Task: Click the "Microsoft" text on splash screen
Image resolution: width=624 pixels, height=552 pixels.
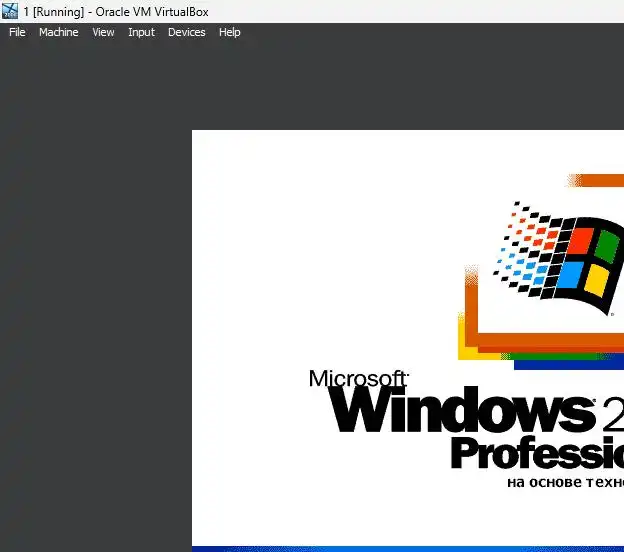Action: [x=358, y=378]
